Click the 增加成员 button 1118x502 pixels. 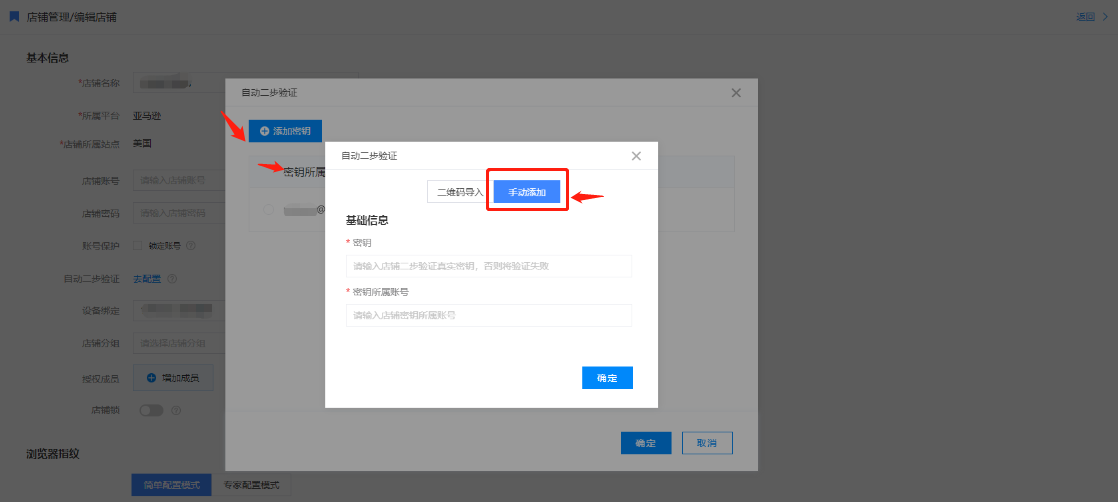click(173, 378)
